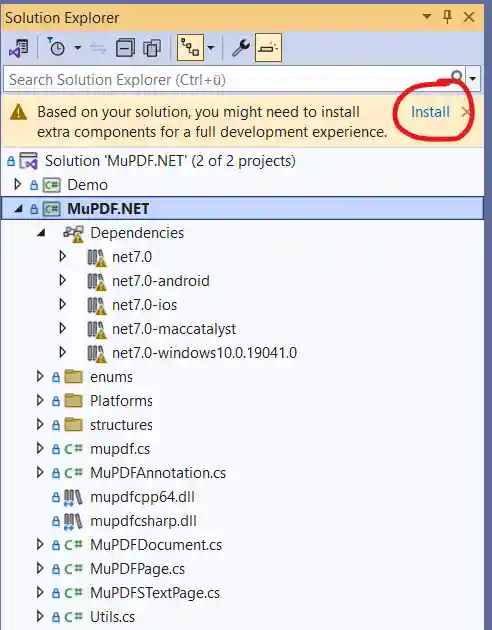Expand the Platforms folder
492x630 pixels.
(40, 400)
